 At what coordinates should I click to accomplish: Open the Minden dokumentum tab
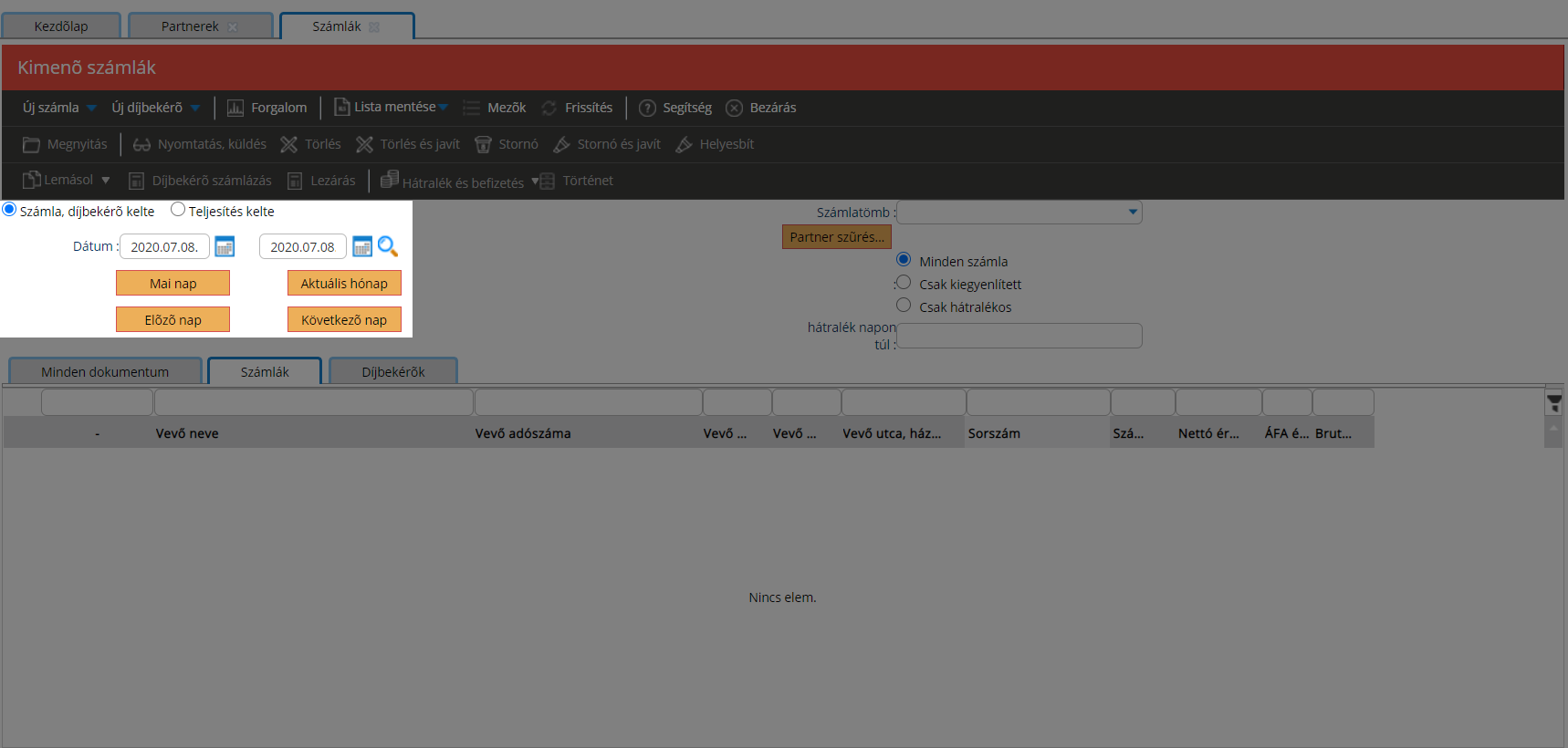(x=105, y=371)
